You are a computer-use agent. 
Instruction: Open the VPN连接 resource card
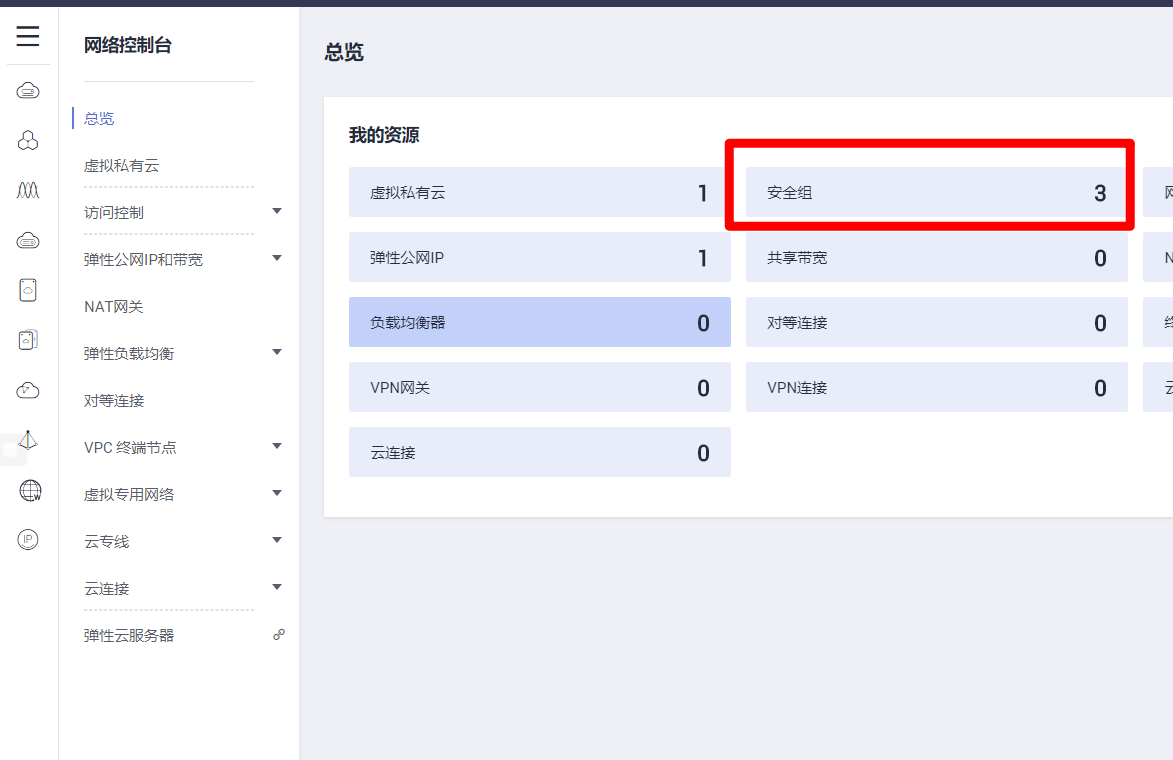[937, 387]
